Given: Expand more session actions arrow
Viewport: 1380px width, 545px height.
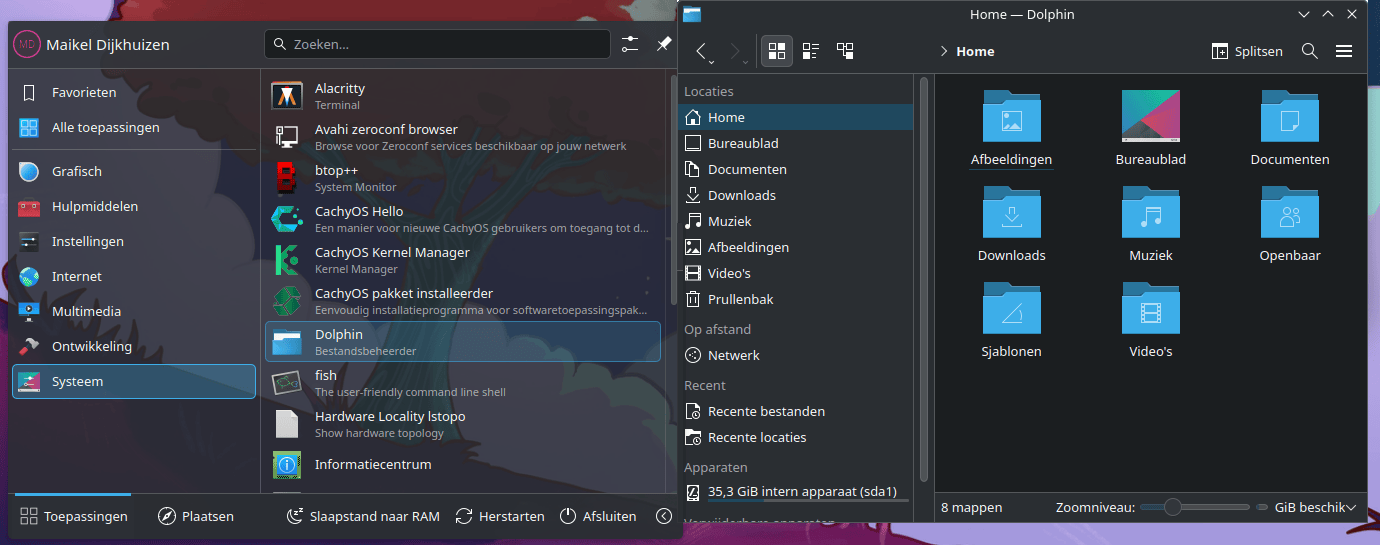Looking at the screenshot, I should 664,516.
